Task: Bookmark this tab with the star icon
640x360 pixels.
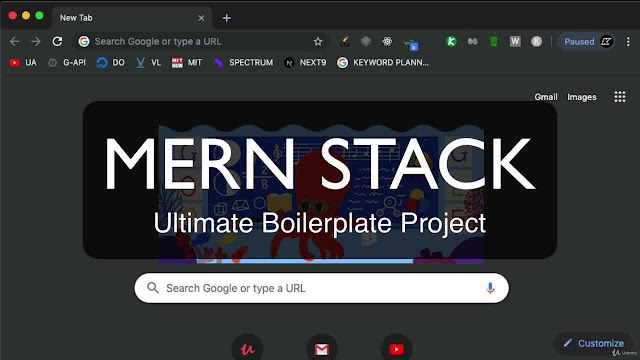Action: (x=318, y=41)
